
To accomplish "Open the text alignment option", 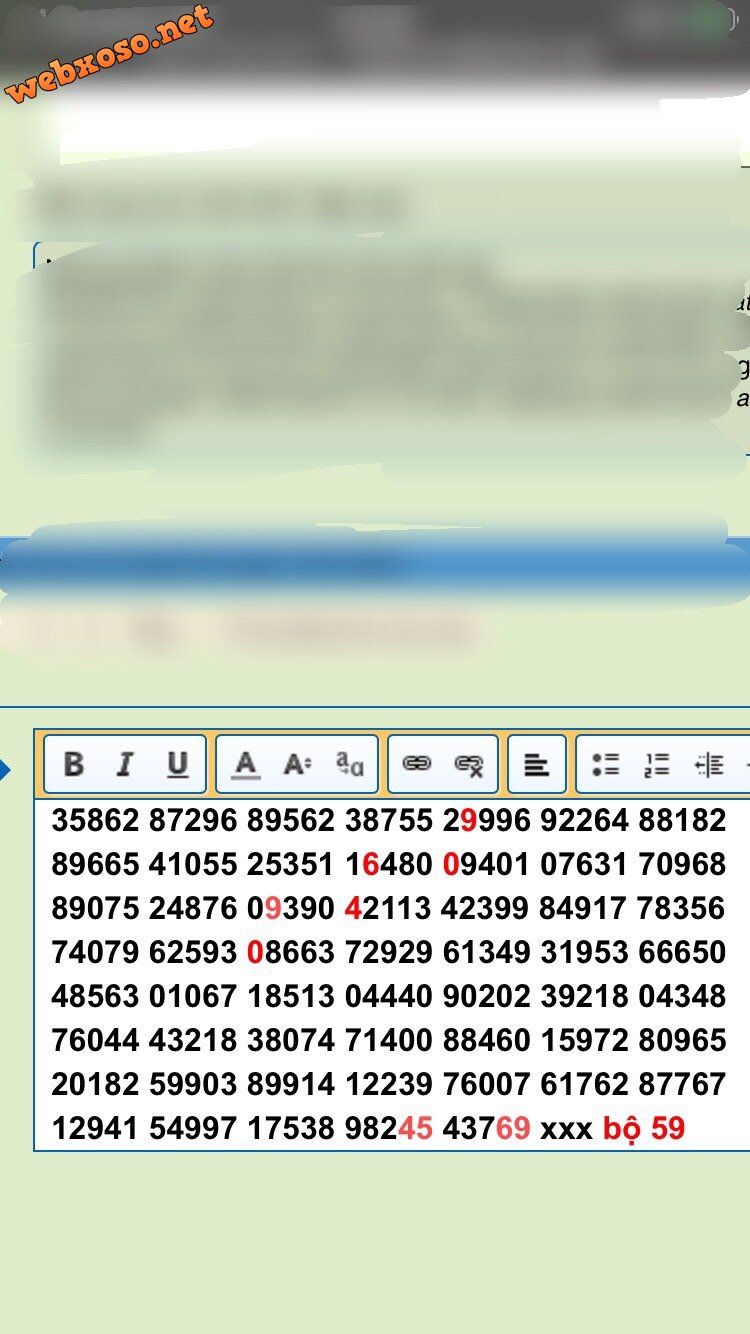I will coord(537,765).
